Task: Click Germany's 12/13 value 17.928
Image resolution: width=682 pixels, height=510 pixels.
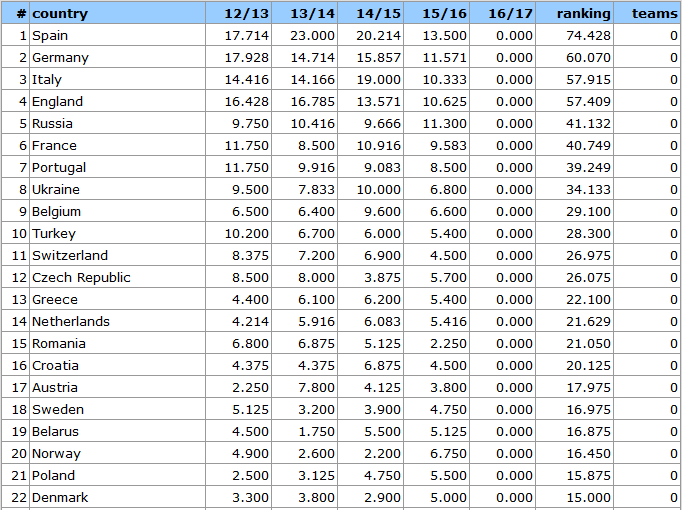Action: click(246, 57)
